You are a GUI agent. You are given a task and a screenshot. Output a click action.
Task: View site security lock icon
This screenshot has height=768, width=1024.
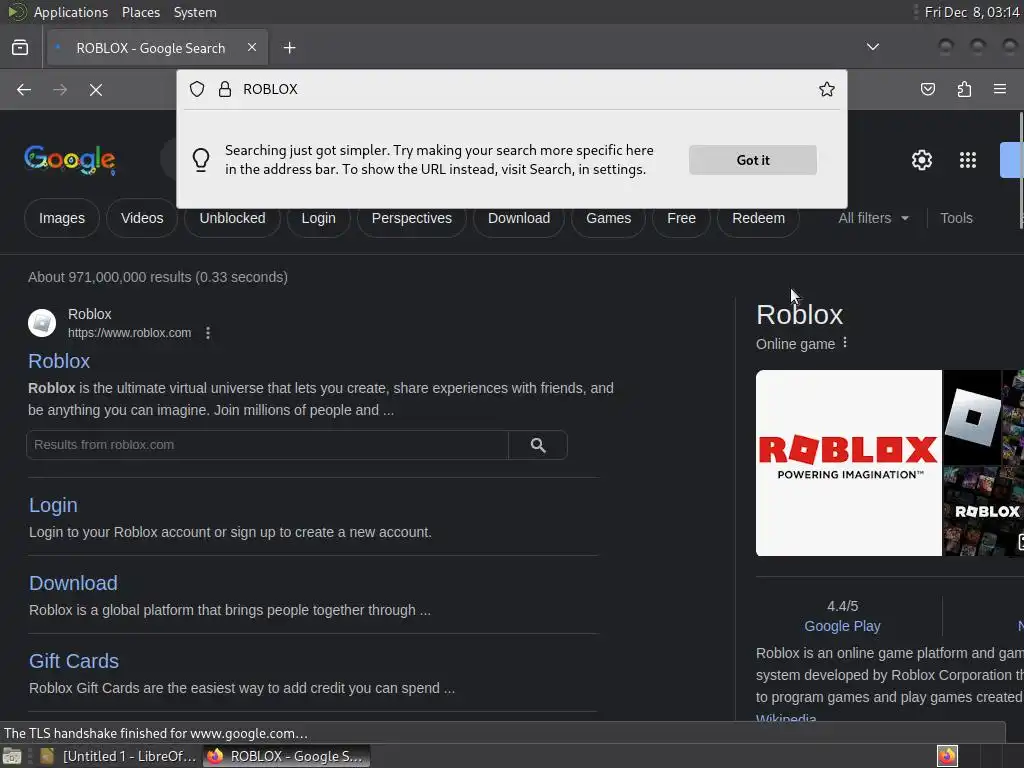pyautogui.click(x=225, y=89)
